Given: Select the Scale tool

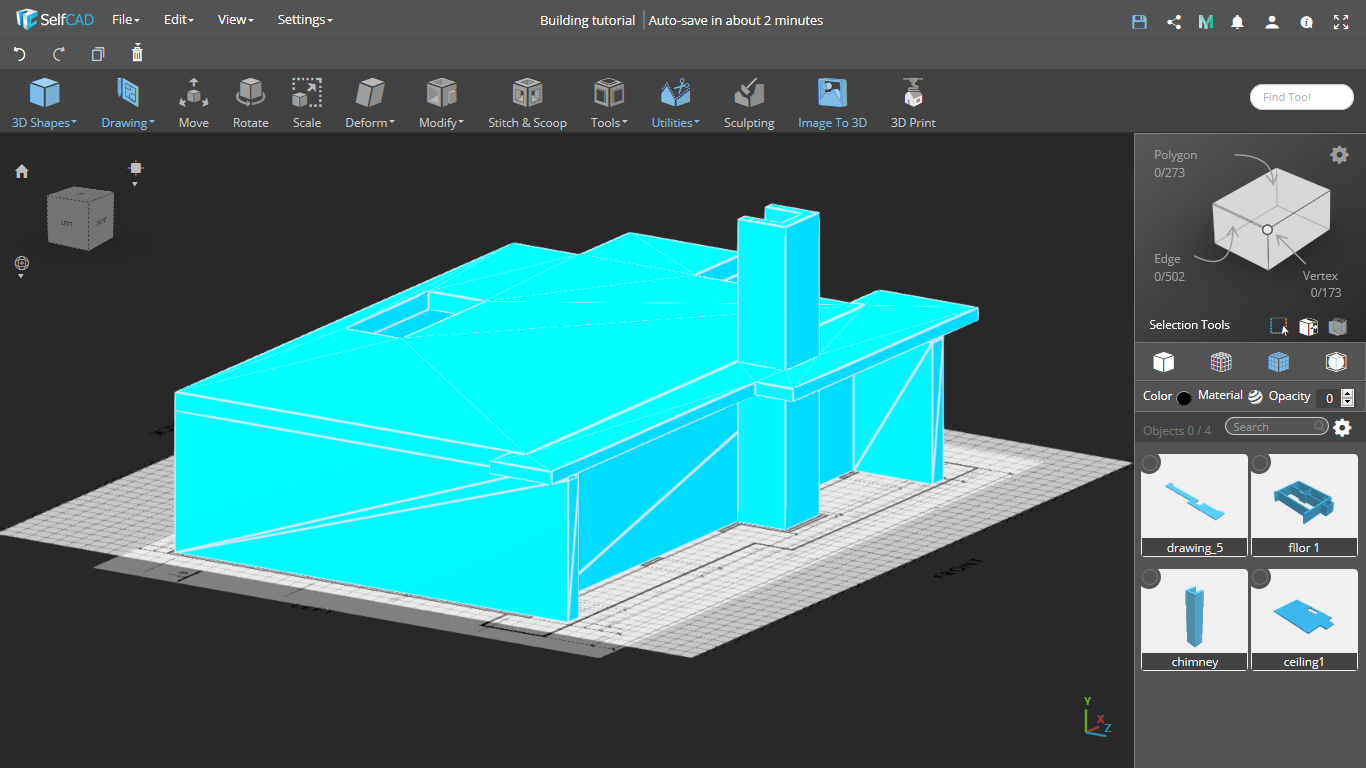Looking at the screenshot, I should pyautogui.click(x=307, y=103).
